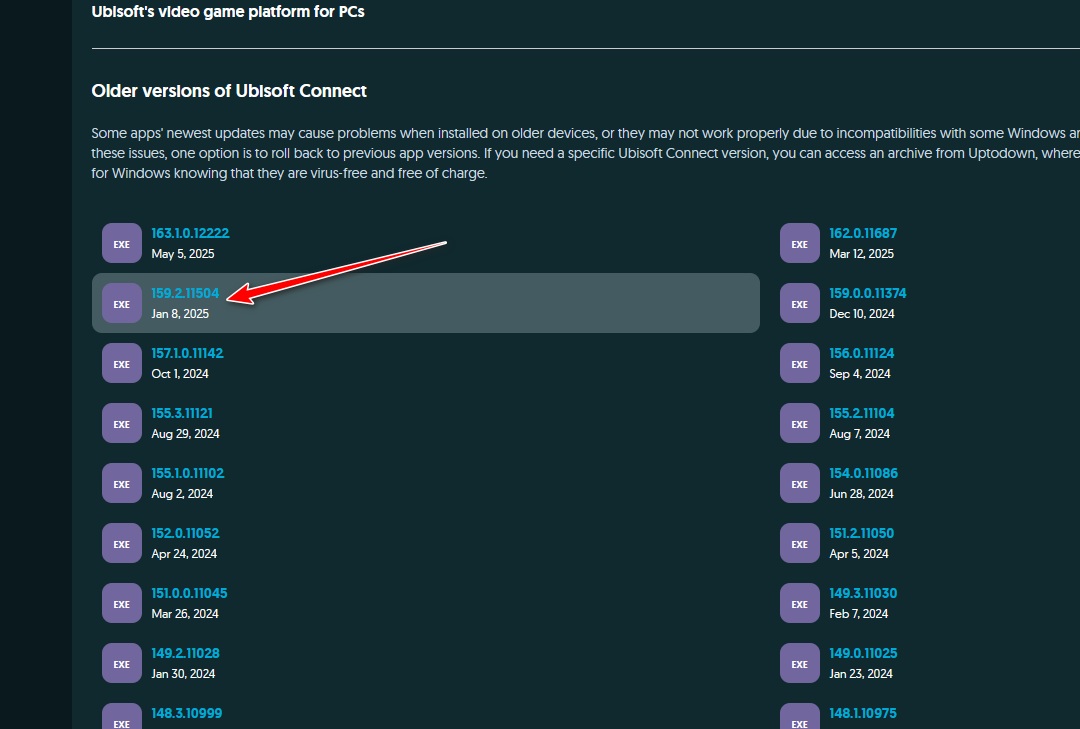The image size is (1080, 729).
Task: Open version 163.1.0.12222 download link
Action: (x=190, y=233)
